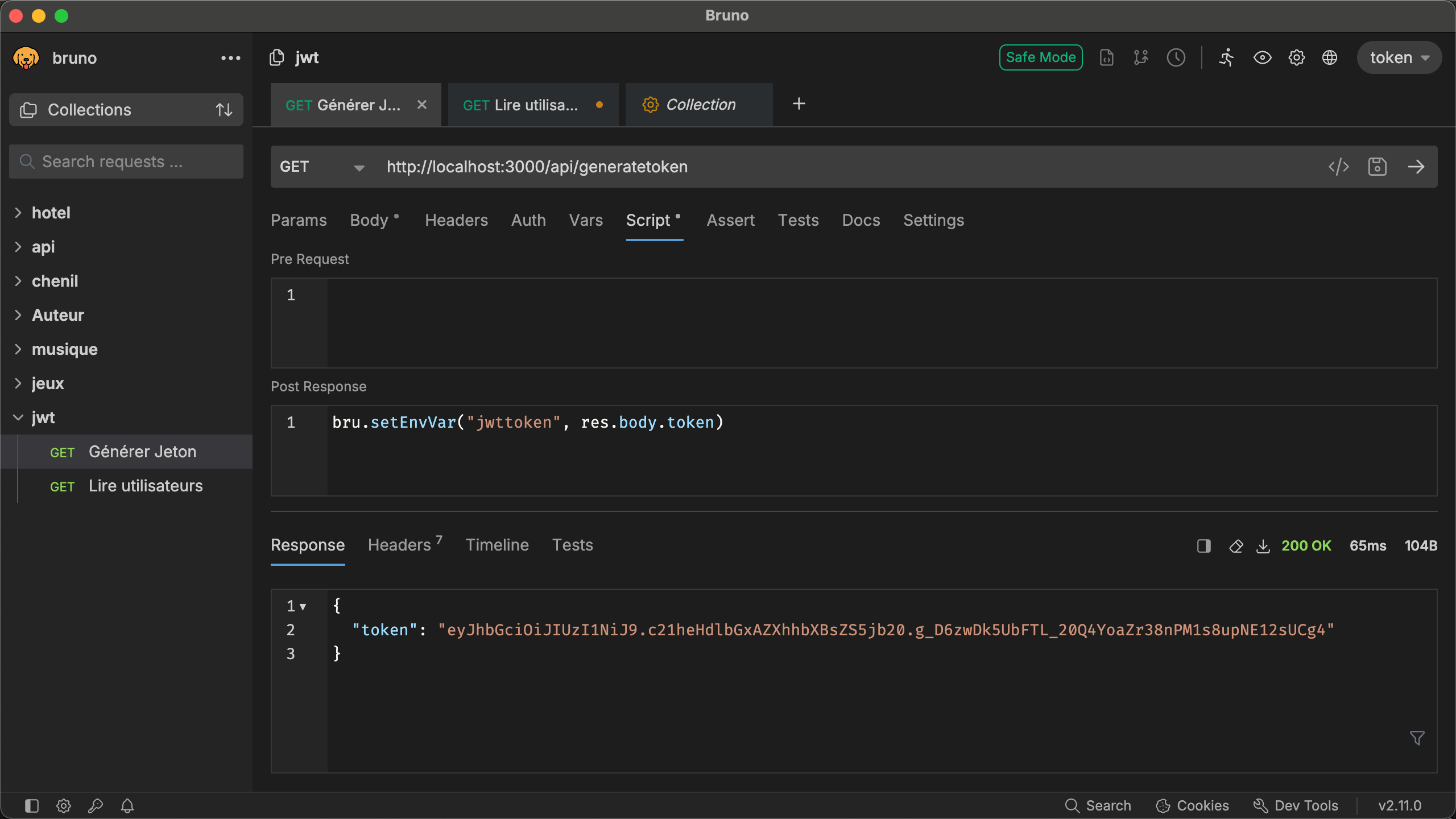Toggle the sidebar visibility icon at bottom-left
The height and width of the screenshot is (819, 1456).
click(x=32, y=805)
